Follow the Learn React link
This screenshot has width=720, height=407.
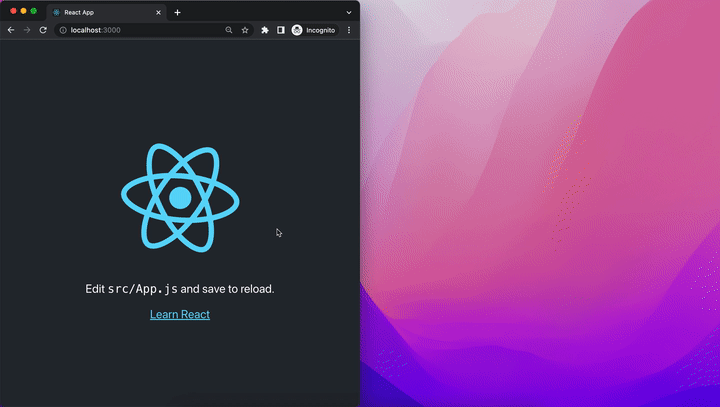coord(180,314)
